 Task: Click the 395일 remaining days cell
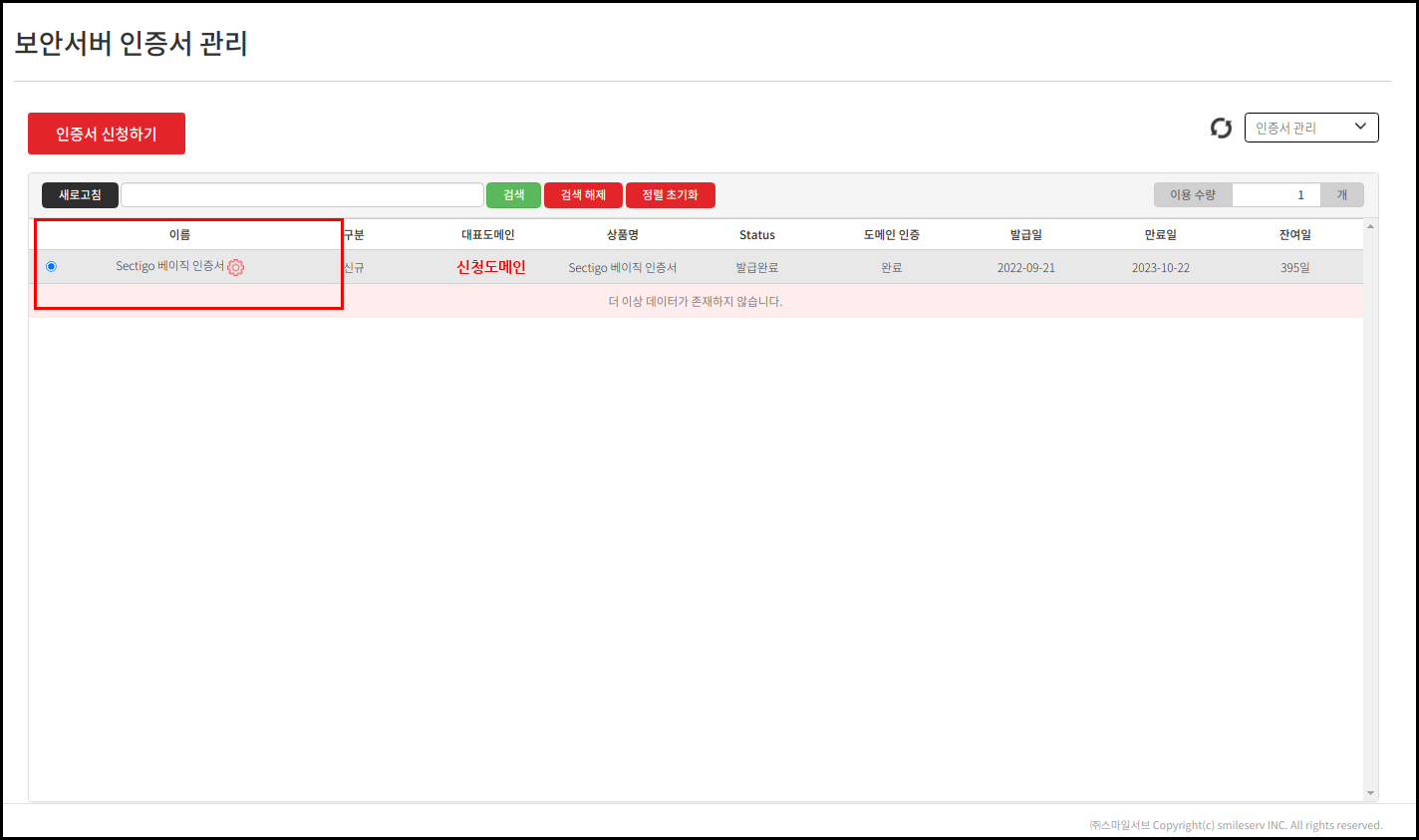click(1295, 268)
